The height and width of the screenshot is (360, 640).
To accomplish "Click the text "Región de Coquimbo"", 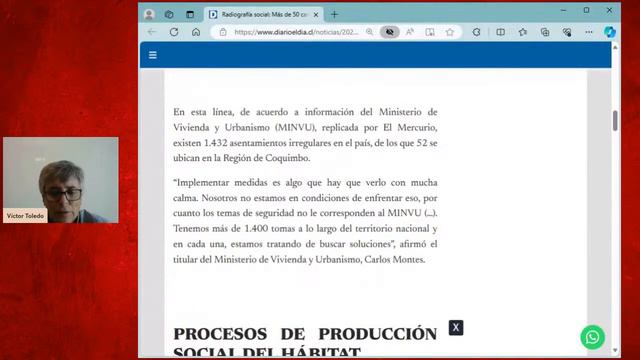I will click(266, 158).
